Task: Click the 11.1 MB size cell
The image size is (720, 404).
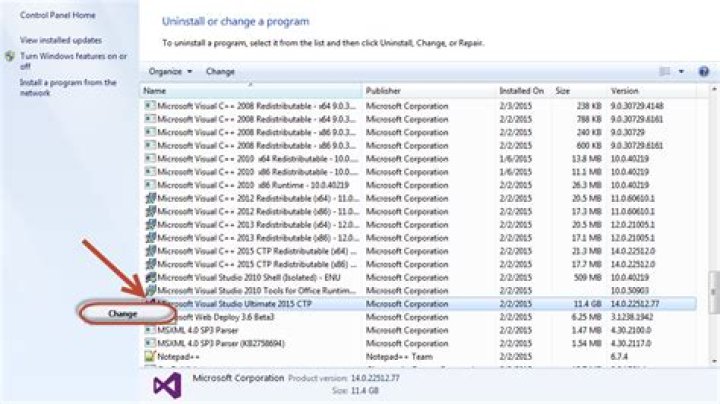Action: (586, 172)
